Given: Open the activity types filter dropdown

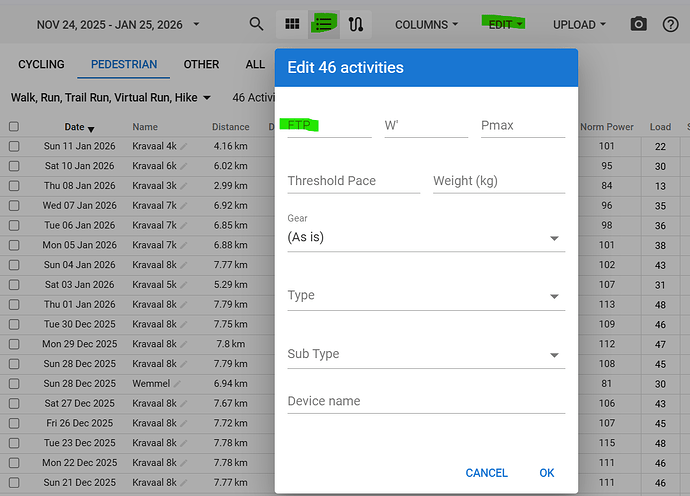Looking at the screenshot, I should (x=110, y=97).
